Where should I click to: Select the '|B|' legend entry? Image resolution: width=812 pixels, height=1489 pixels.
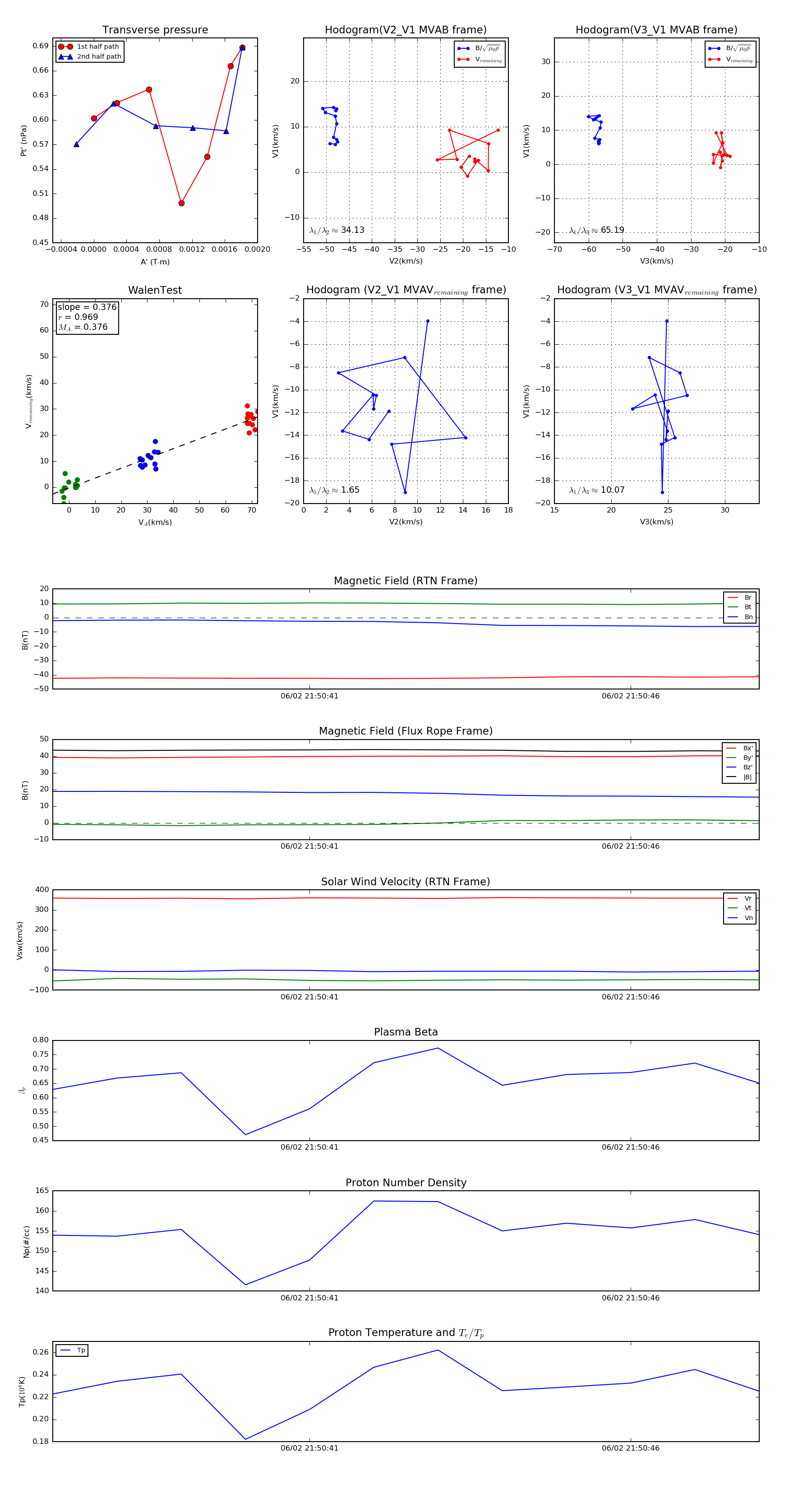[740, 777]
